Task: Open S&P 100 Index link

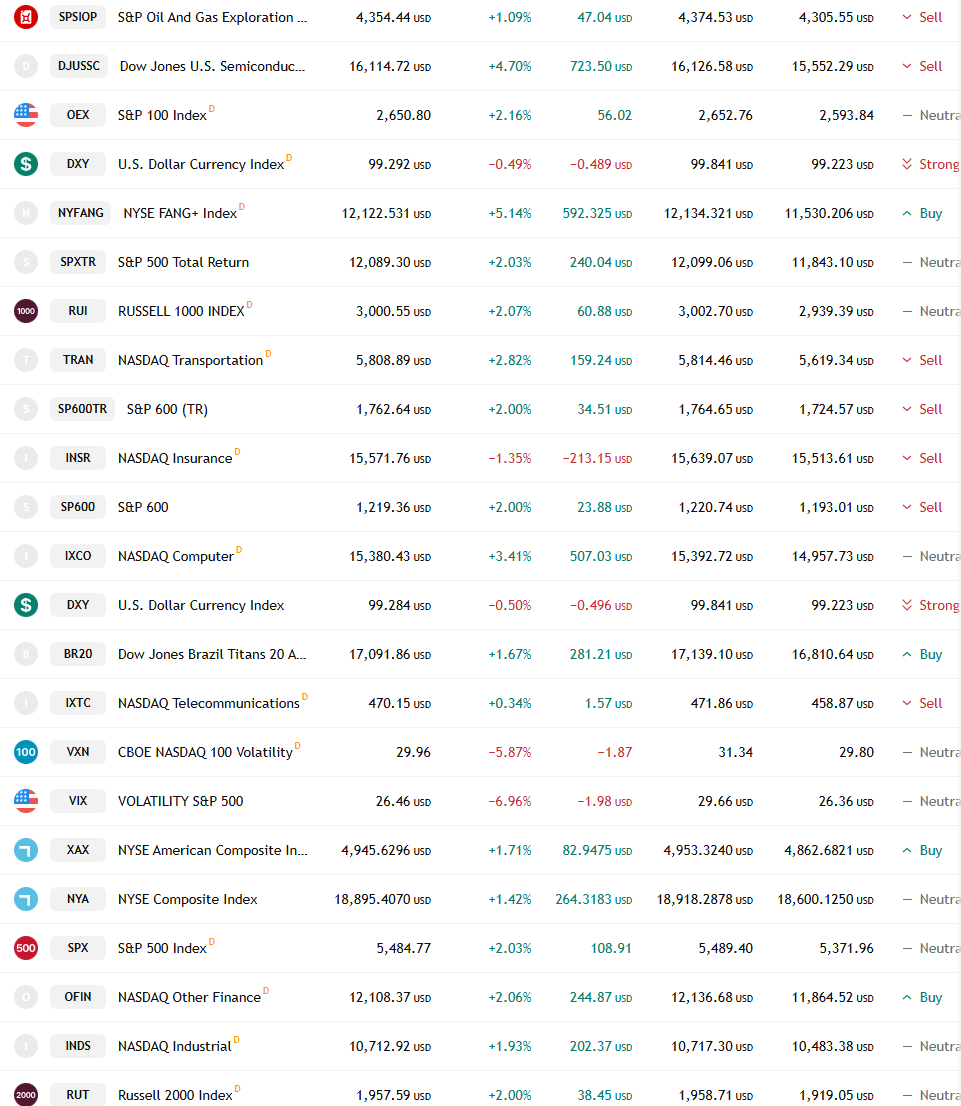Action: click(x=162, y=115)
